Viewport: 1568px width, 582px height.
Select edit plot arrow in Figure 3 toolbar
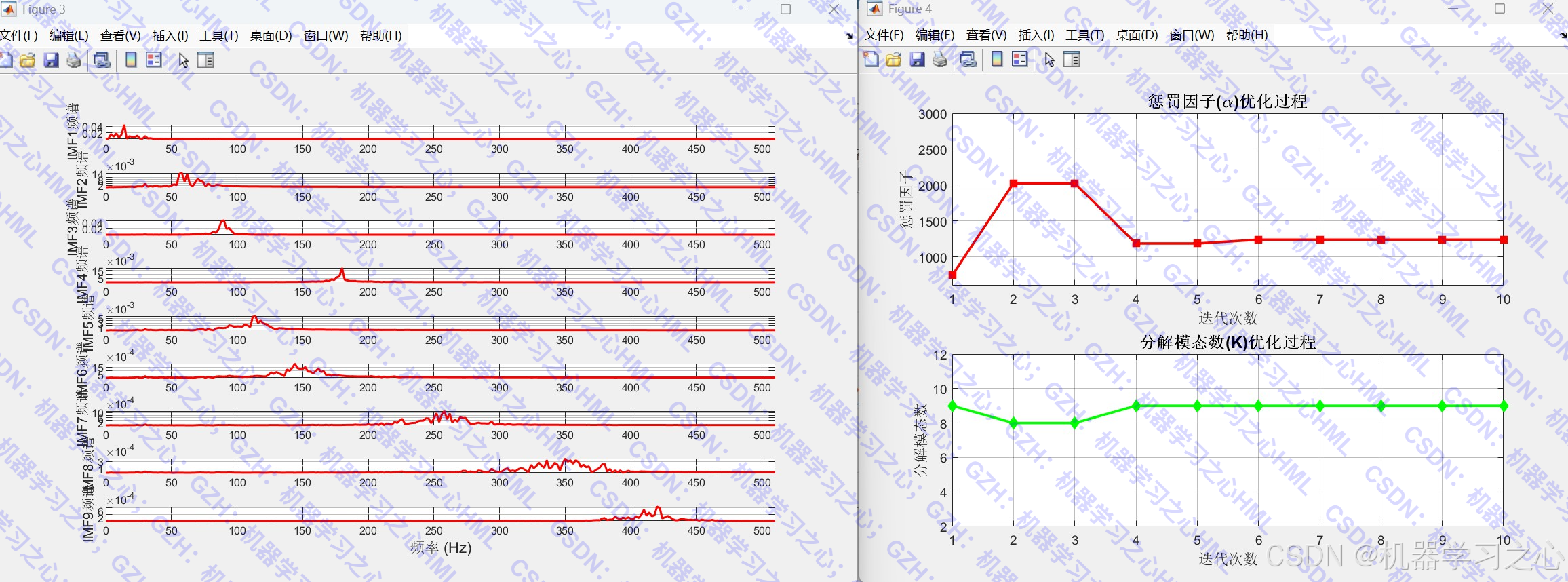(183, 60)
